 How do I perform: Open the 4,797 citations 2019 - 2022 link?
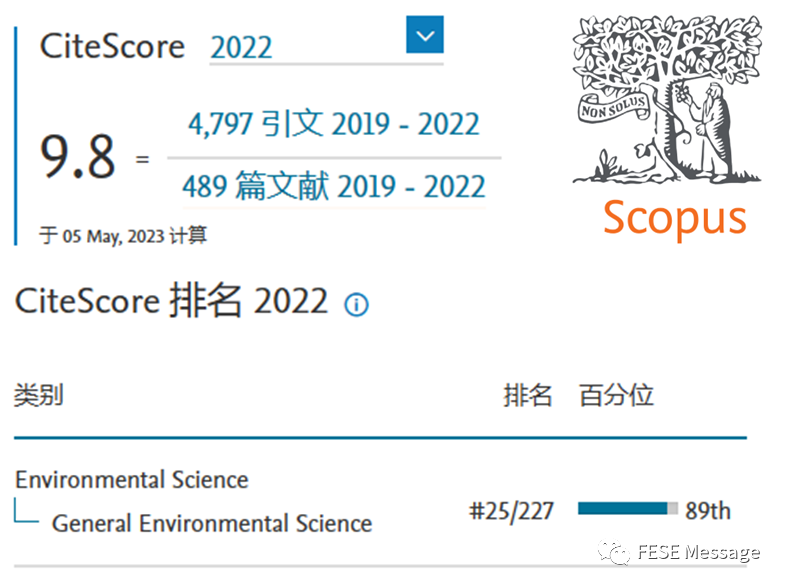[x=333, y=125]
